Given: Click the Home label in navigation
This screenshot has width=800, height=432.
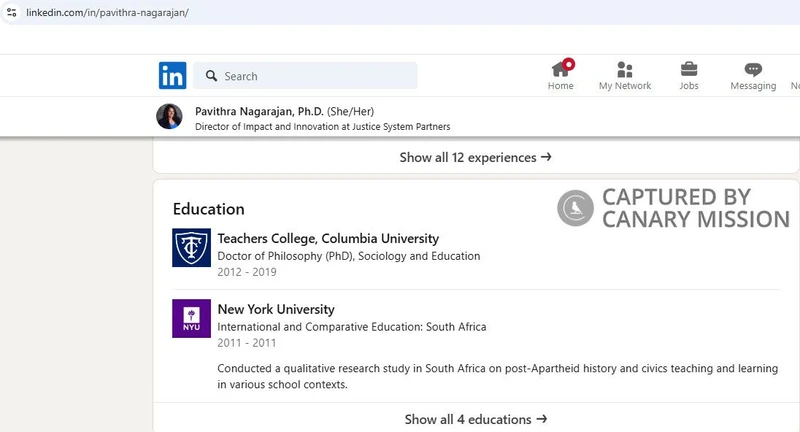Looking at the screenshot, I should 561,86.
